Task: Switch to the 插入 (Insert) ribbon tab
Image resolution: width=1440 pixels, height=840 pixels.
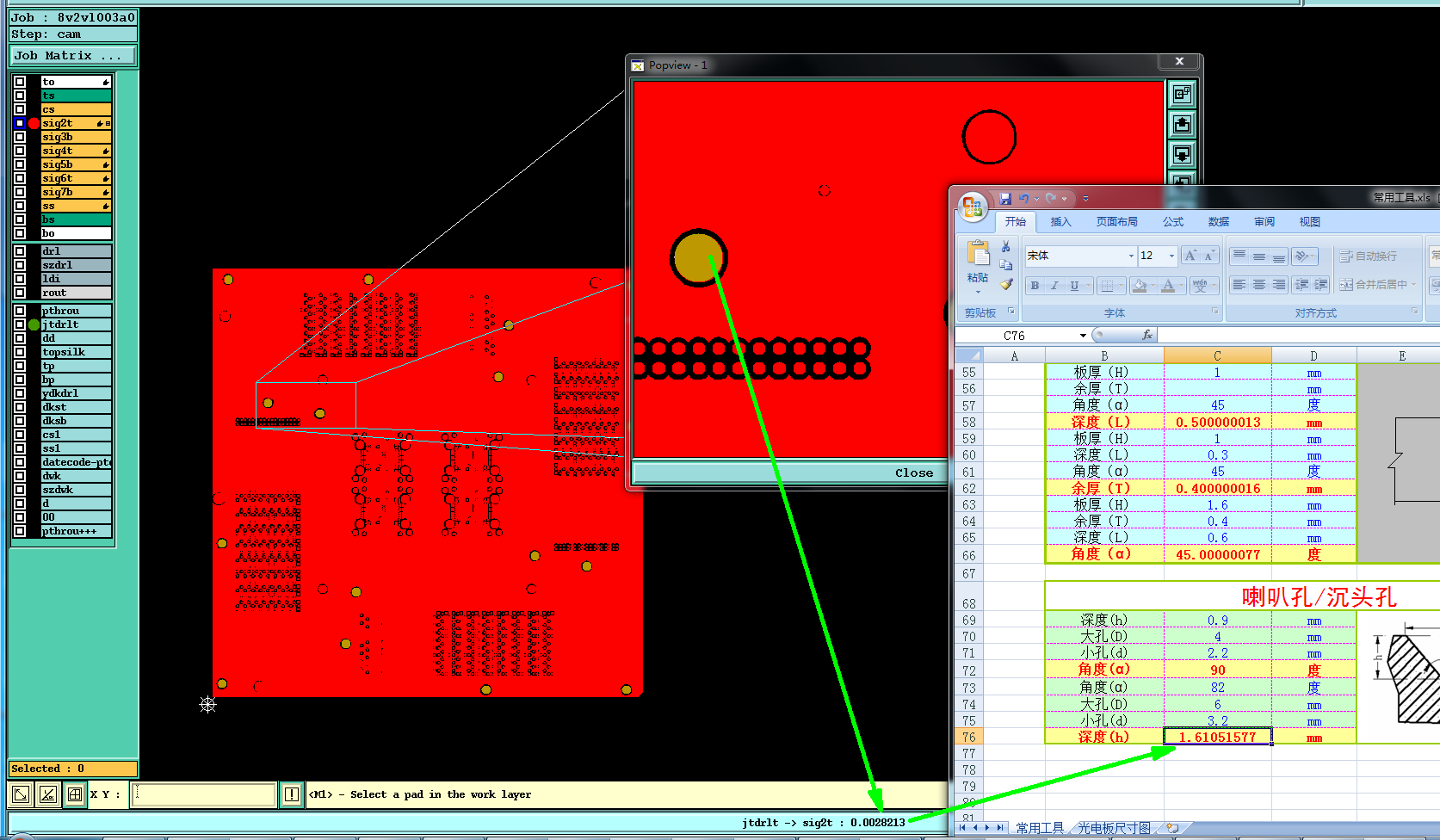Action: [x=1060, y=222]
